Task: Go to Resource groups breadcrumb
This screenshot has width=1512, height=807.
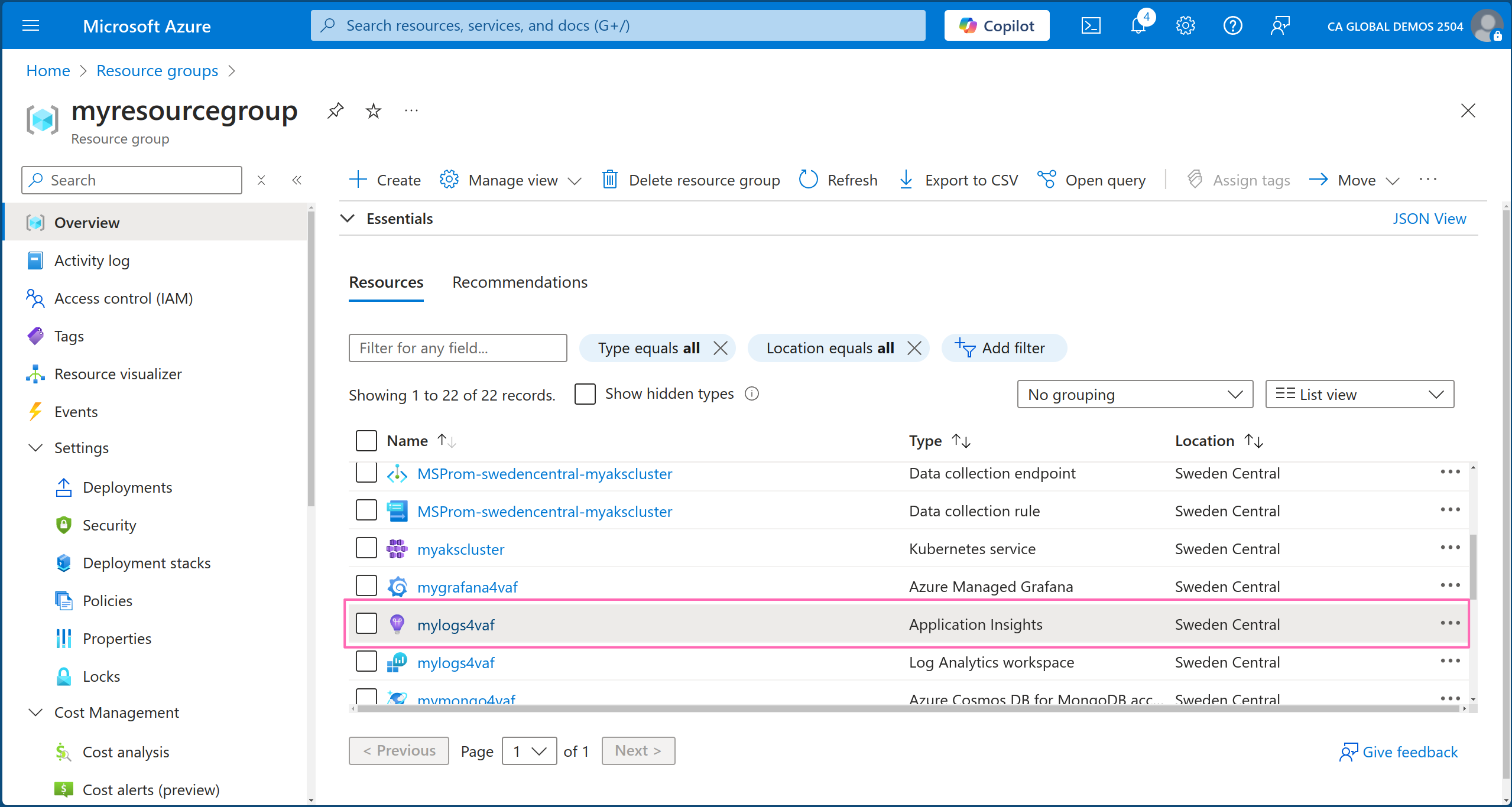Action: click(157, 71)
